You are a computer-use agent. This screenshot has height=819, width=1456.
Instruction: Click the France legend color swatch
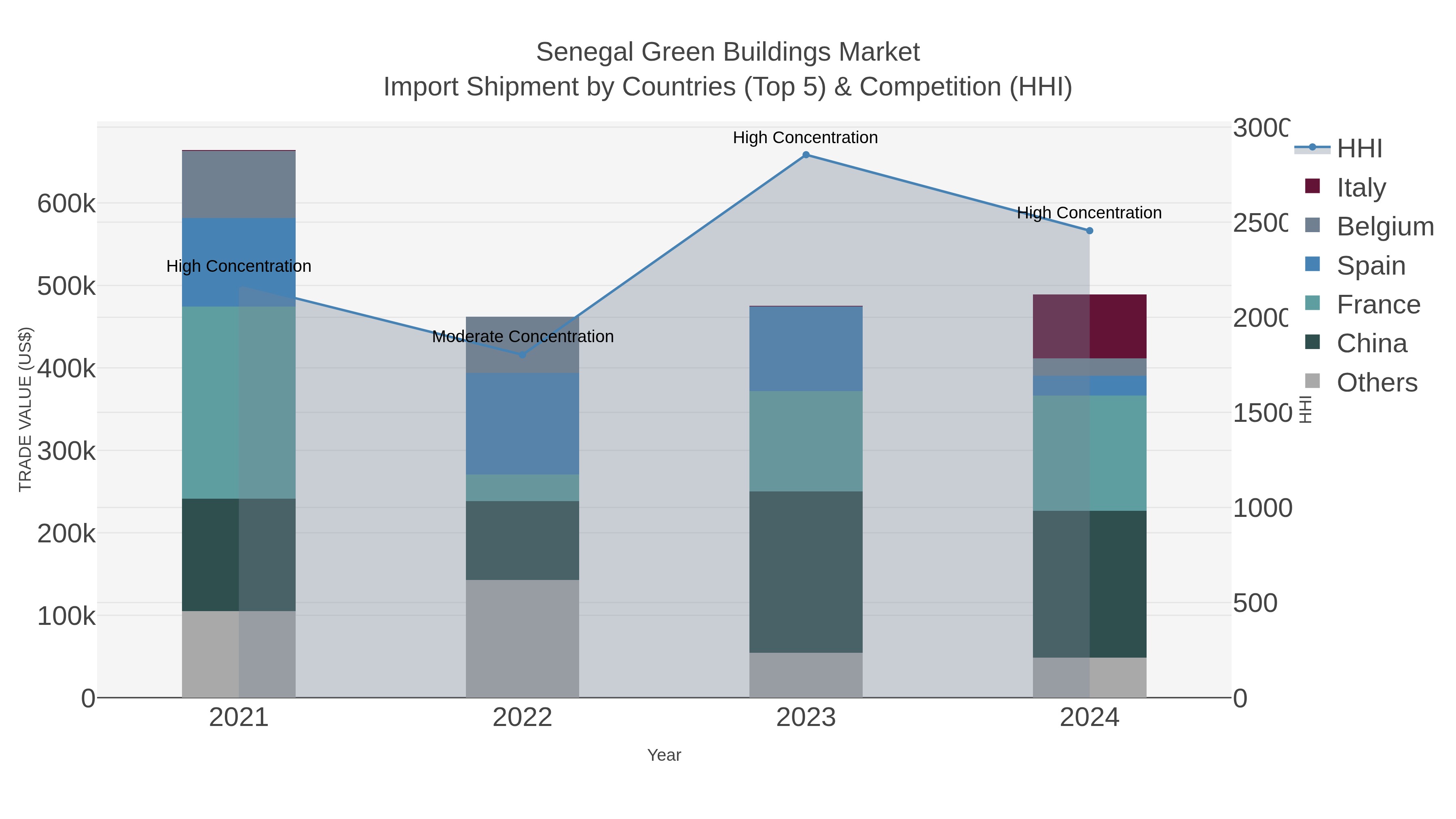[x=1312, y=303]
